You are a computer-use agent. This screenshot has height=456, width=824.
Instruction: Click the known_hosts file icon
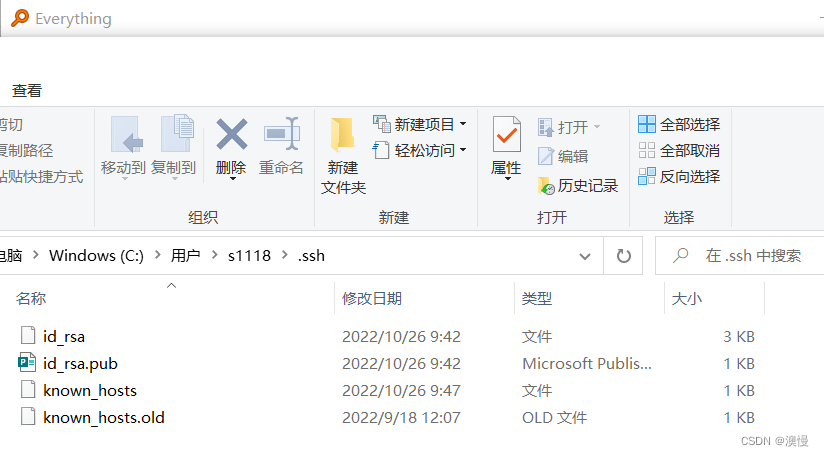[x=28, y=389]
